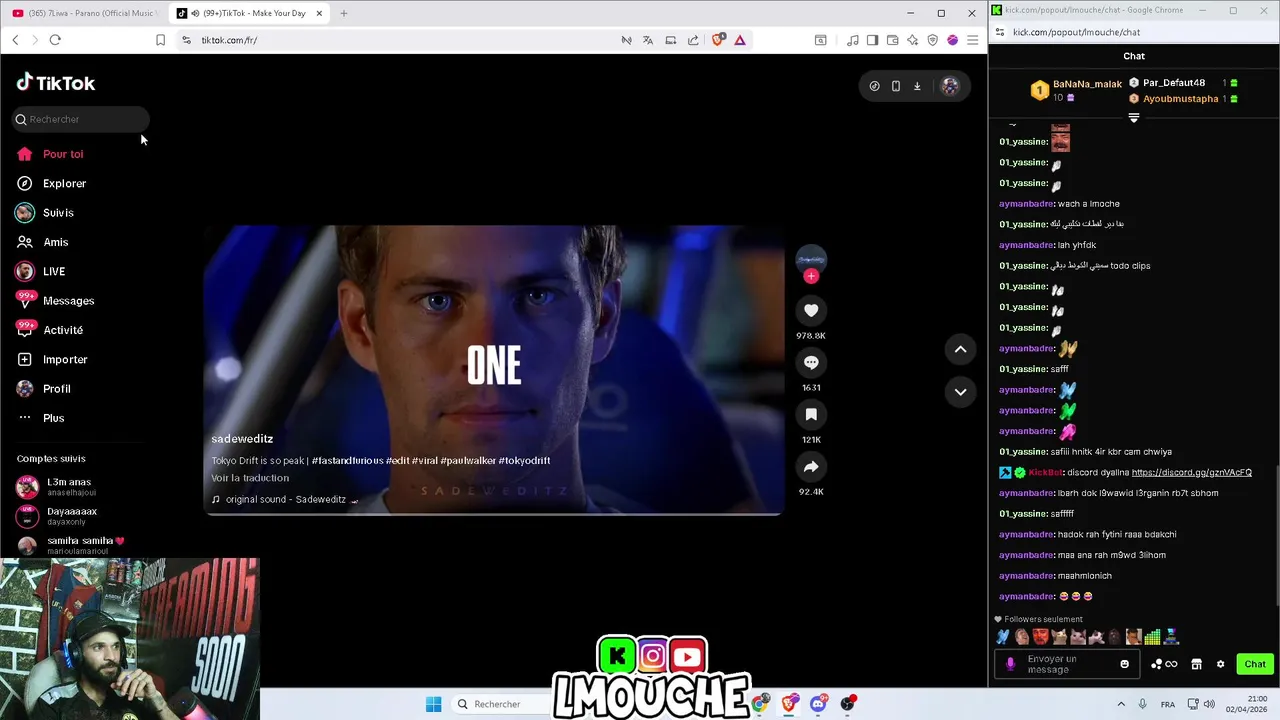Click green Chat send button
1280x720 pixels.
[1255, 664]
